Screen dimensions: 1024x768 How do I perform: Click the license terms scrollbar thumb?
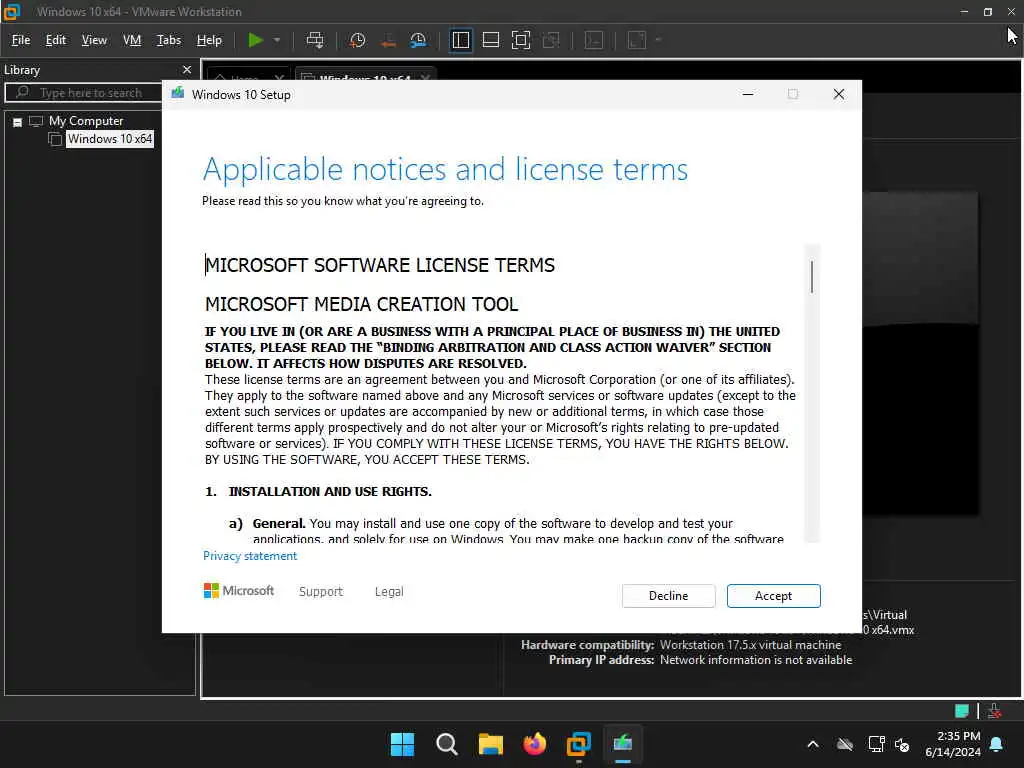coord(812,277)
